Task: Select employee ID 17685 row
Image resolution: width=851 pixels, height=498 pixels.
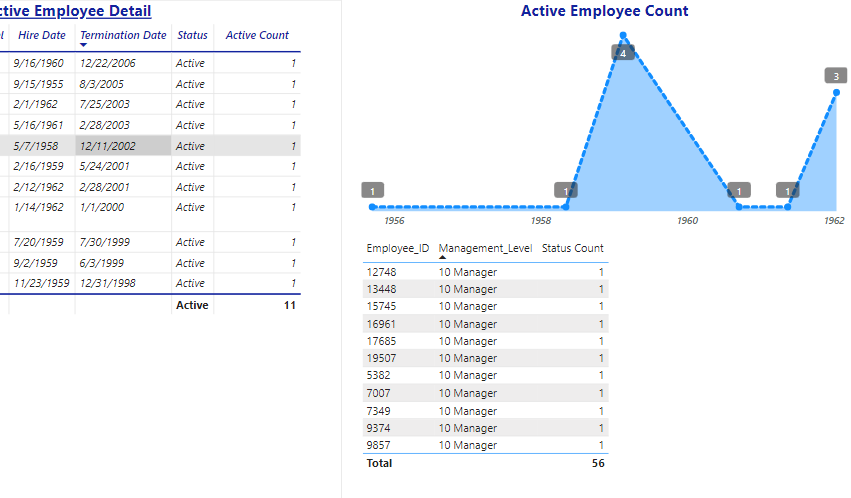Action: 486,341
